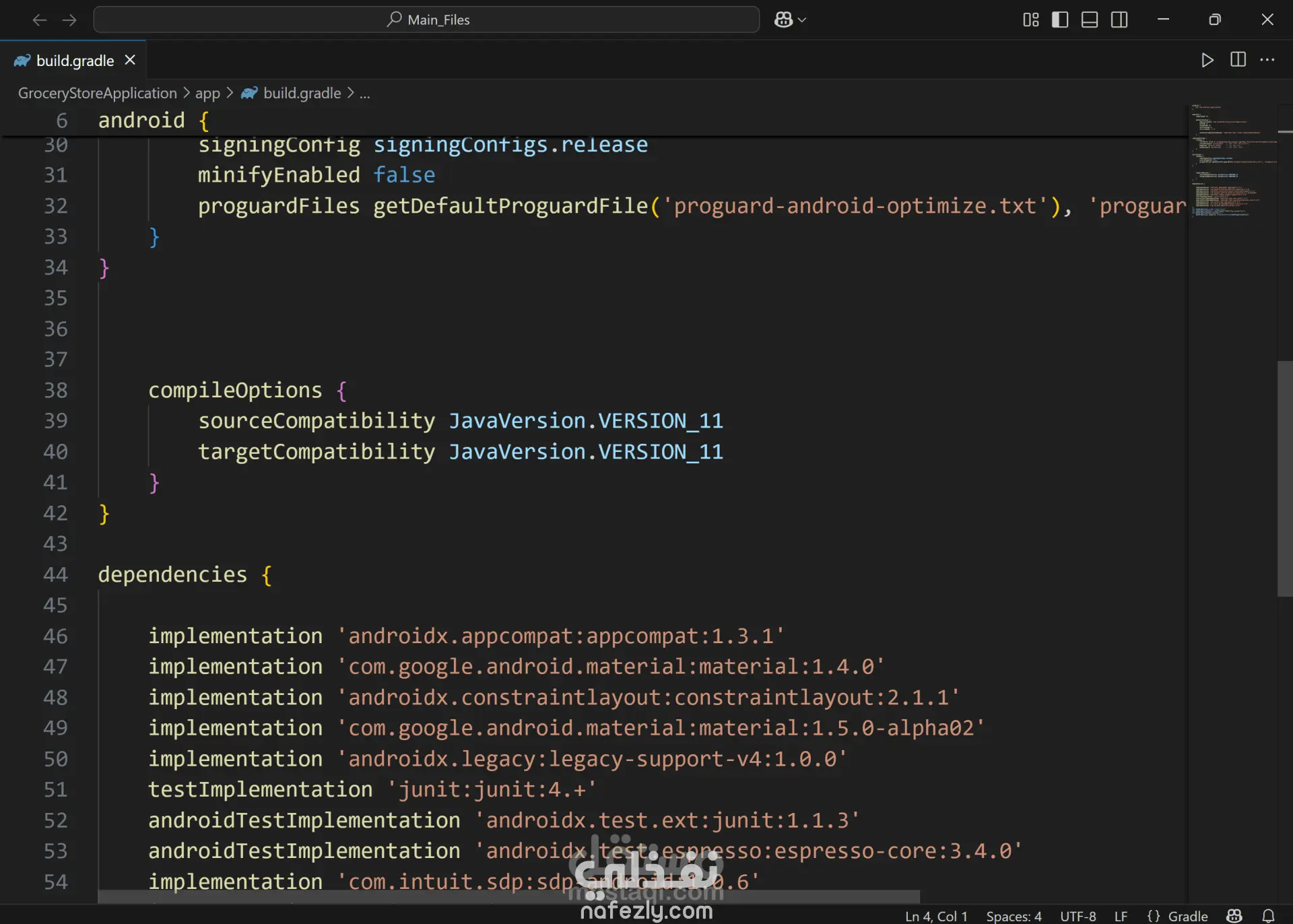Close the build.gradle tab
Screen dimensions: 1293x924
131,60
